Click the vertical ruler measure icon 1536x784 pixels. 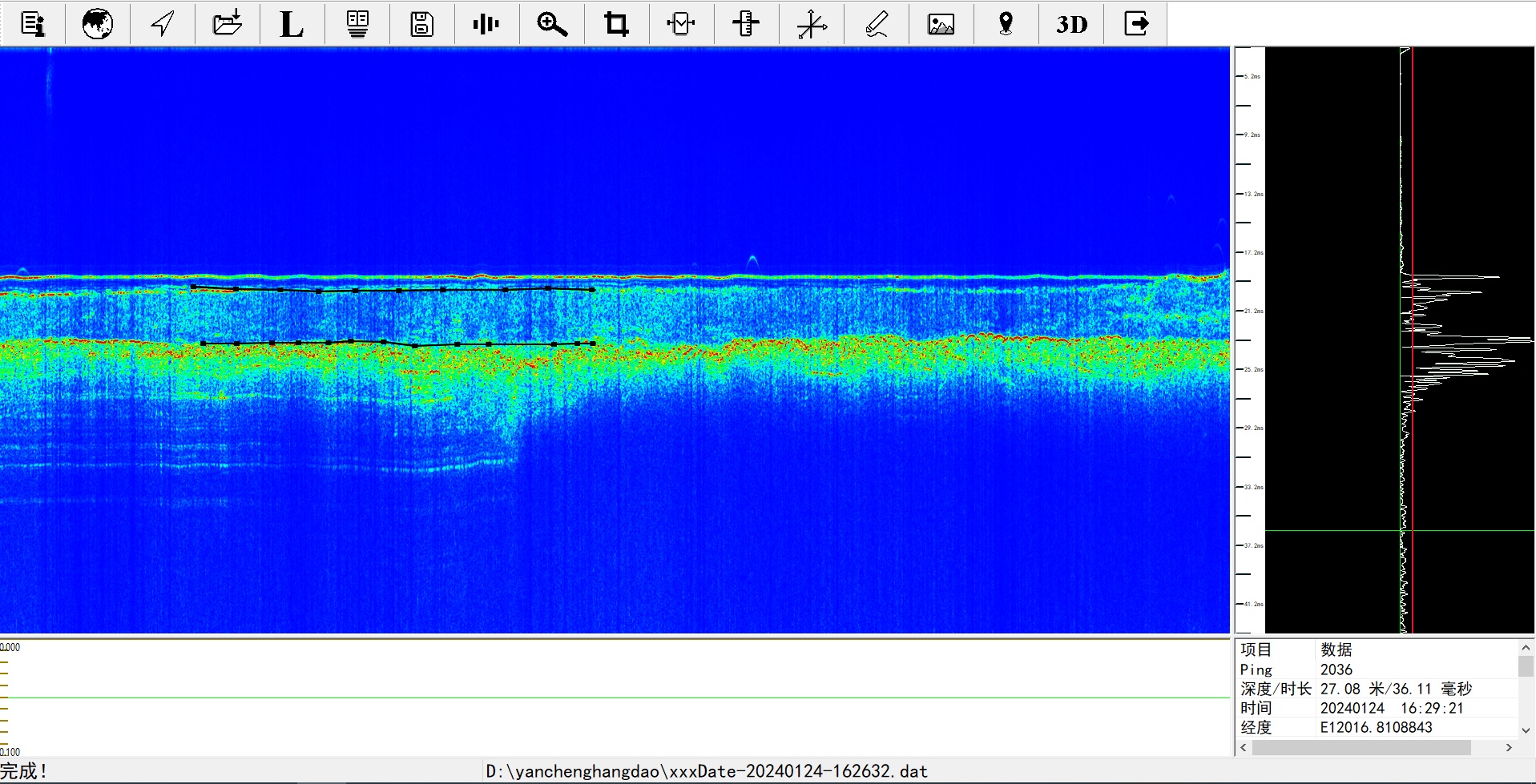tap(746, 24)
